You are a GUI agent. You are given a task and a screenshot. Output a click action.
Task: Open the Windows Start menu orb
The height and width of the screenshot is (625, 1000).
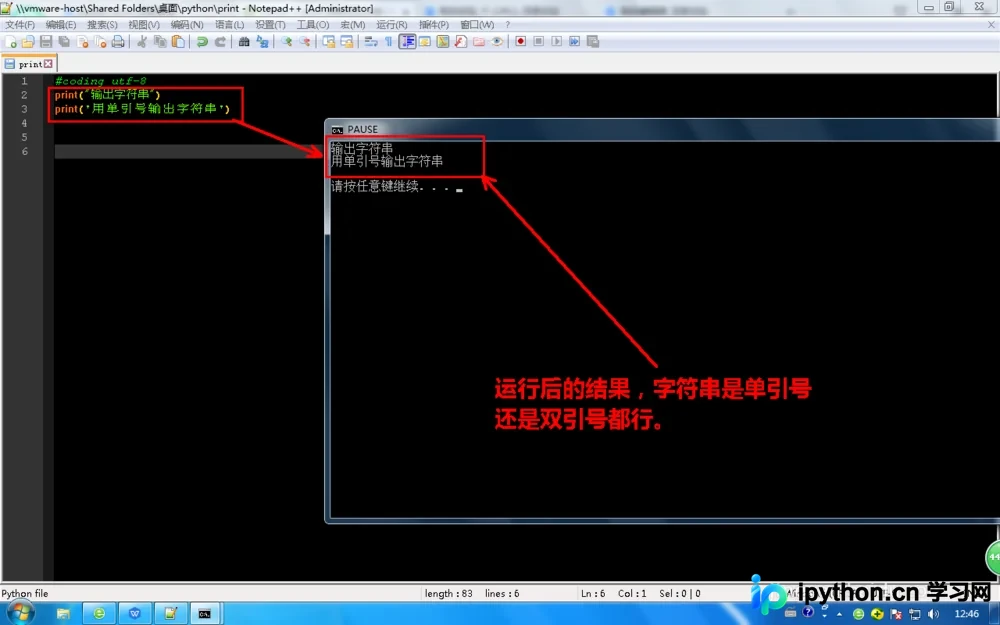(x=18, y=613)
